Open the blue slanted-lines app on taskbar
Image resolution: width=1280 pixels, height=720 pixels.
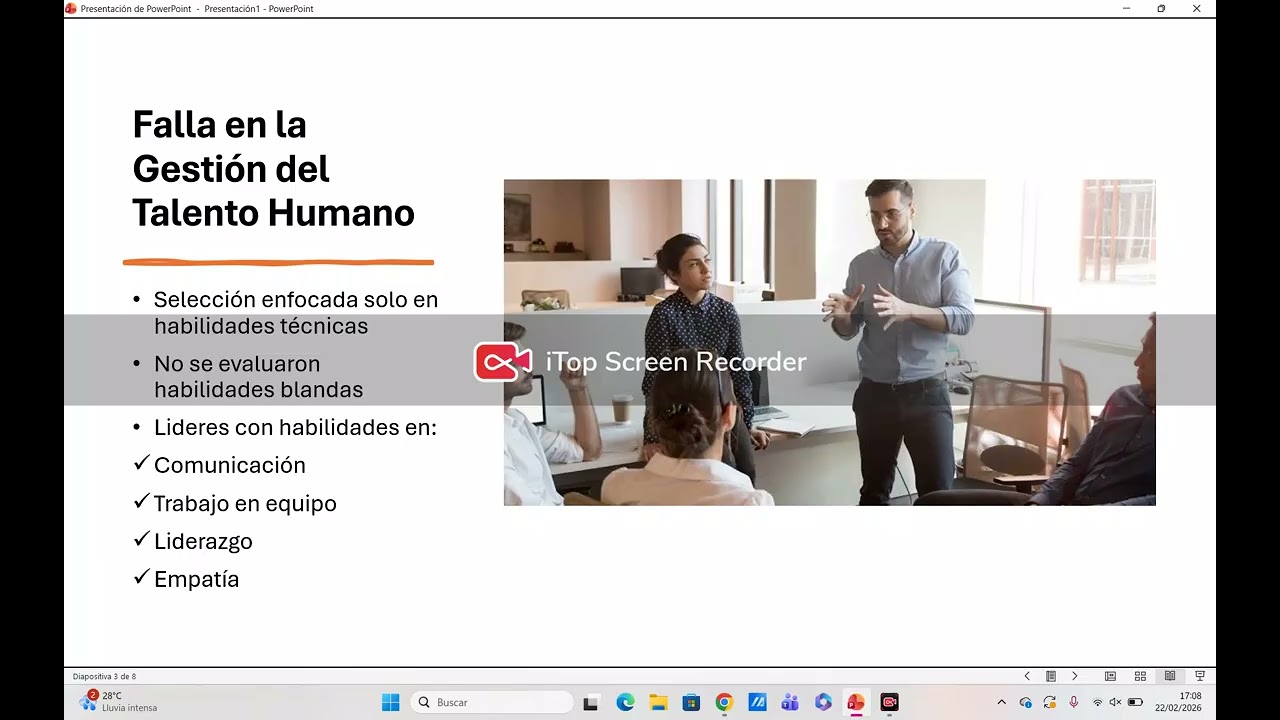click(x=757, y=702)
